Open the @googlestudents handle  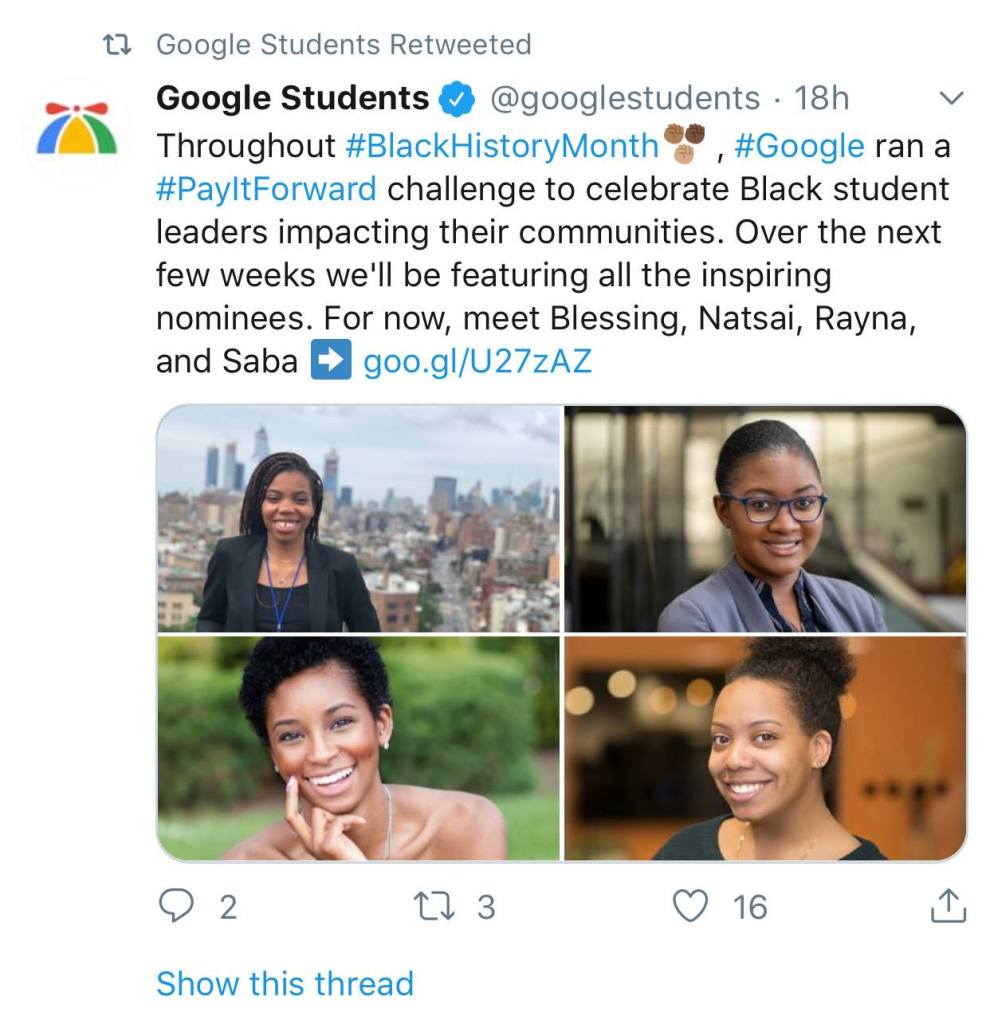(x=623, y=98)
